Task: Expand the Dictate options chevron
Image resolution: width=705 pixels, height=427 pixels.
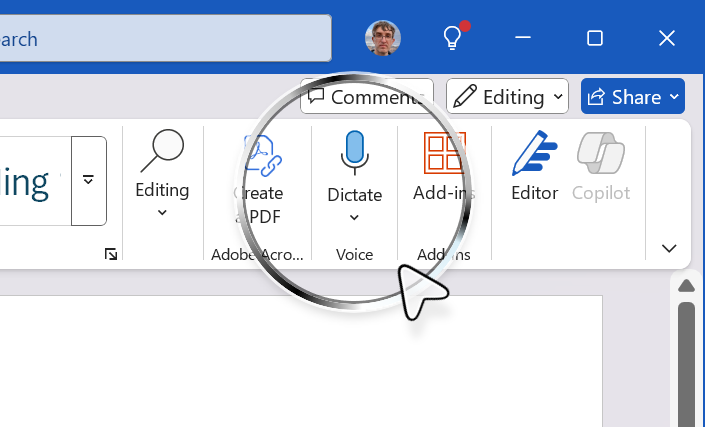Action: 354,217
